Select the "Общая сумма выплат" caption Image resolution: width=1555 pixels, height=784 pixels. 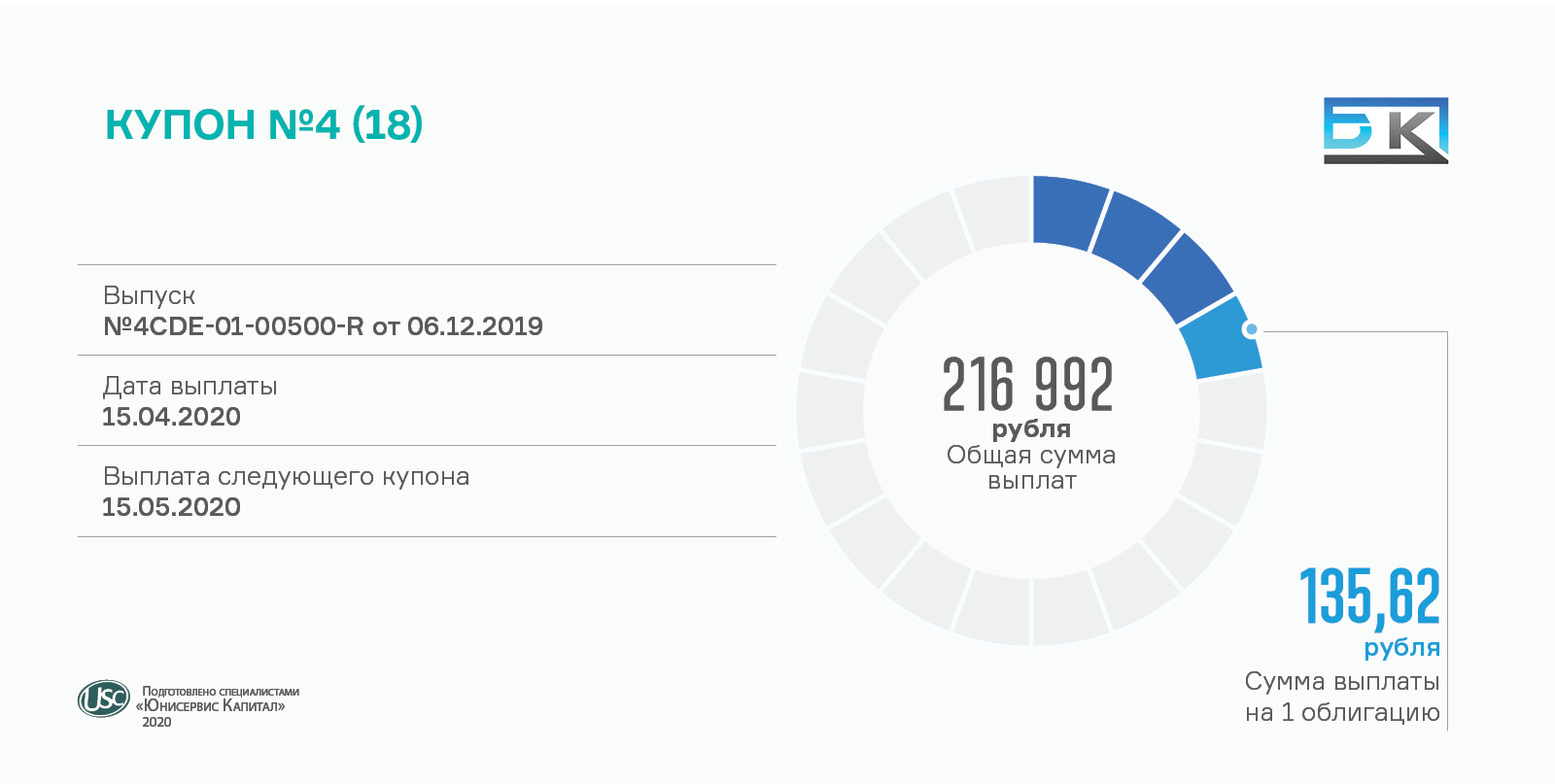(x=1030, y=467)
